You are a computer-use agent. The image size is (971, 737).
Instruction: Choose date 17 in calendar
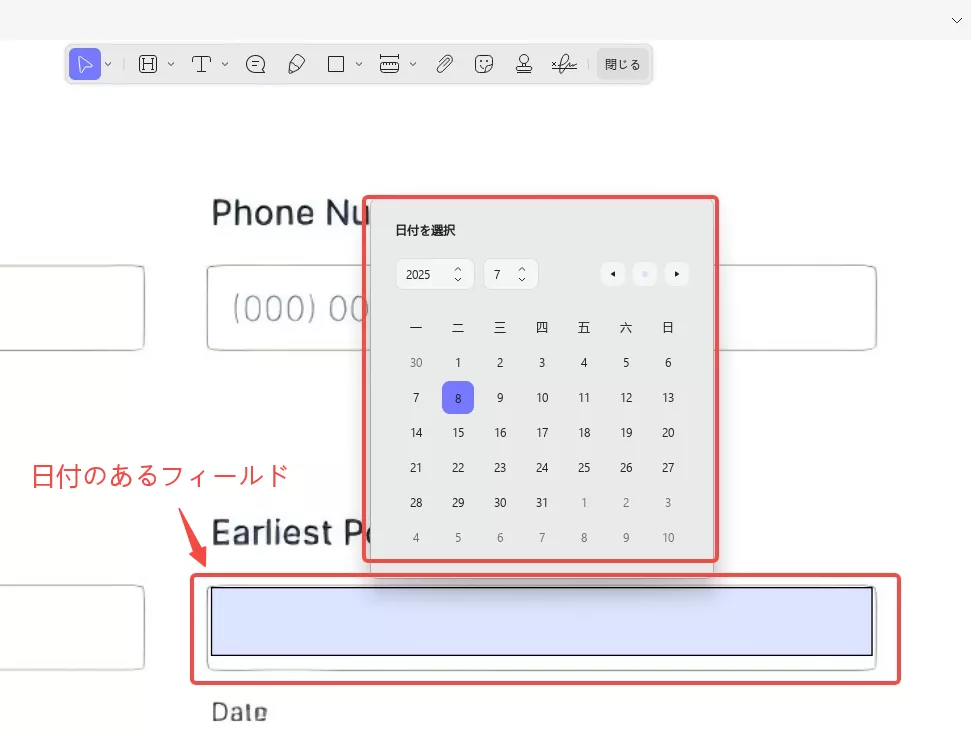point(542,433)
